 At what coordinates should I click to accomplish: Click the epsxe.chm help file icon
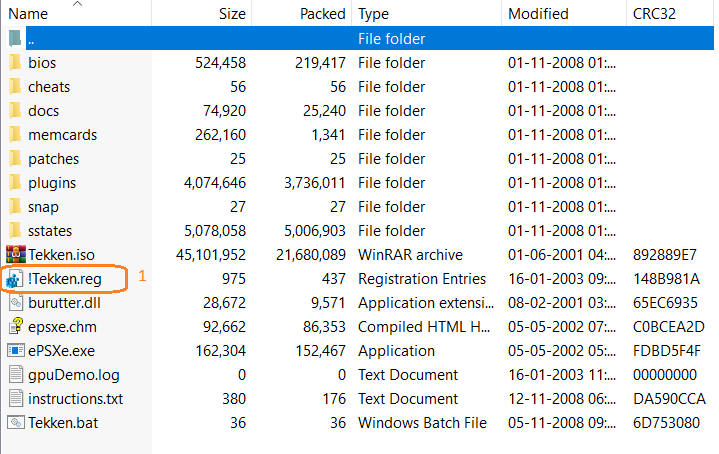[x=15, y=327]
